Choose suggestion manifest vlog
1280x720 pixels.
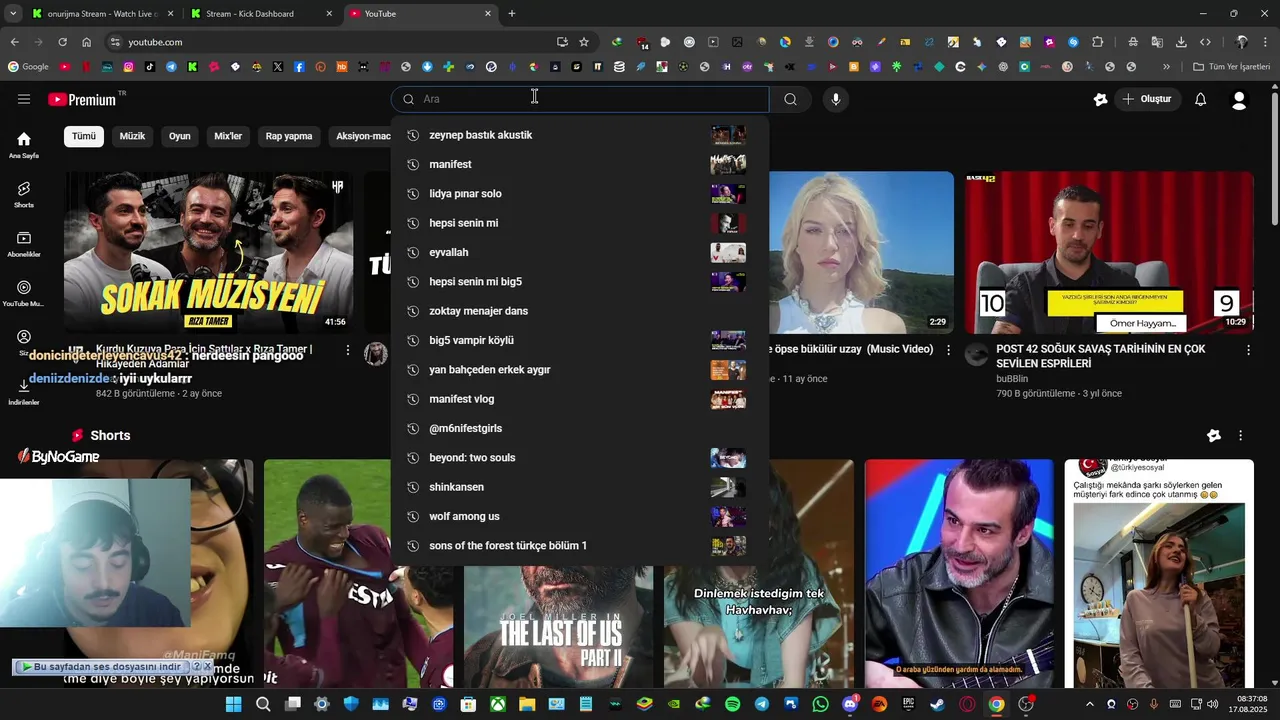[580, 399]
